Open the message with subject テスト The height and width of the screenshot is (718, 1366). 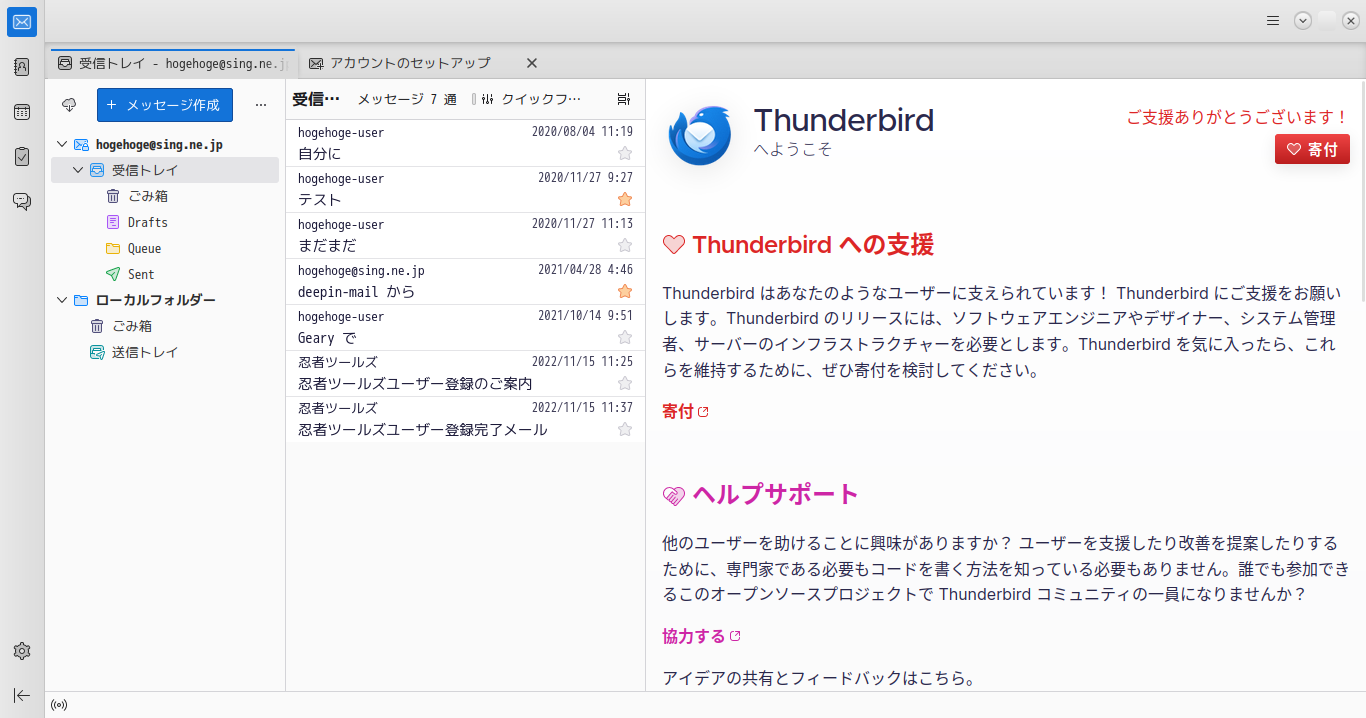pos(465,189)
